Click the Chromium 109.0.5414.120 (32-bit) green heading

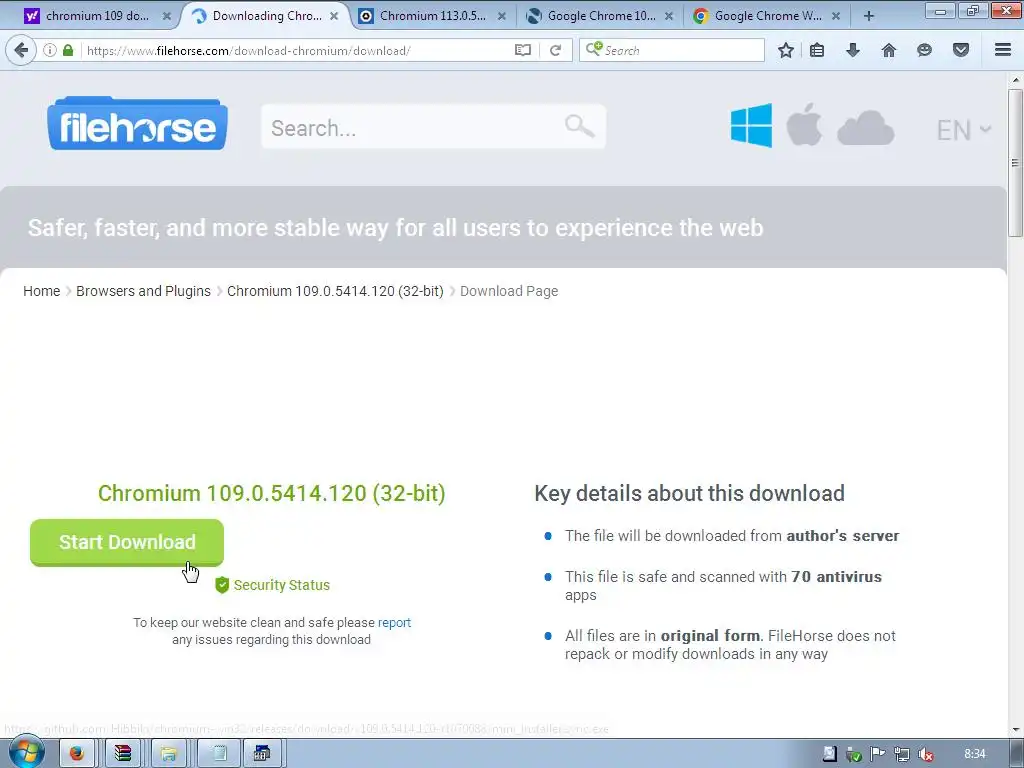point(272,493)
